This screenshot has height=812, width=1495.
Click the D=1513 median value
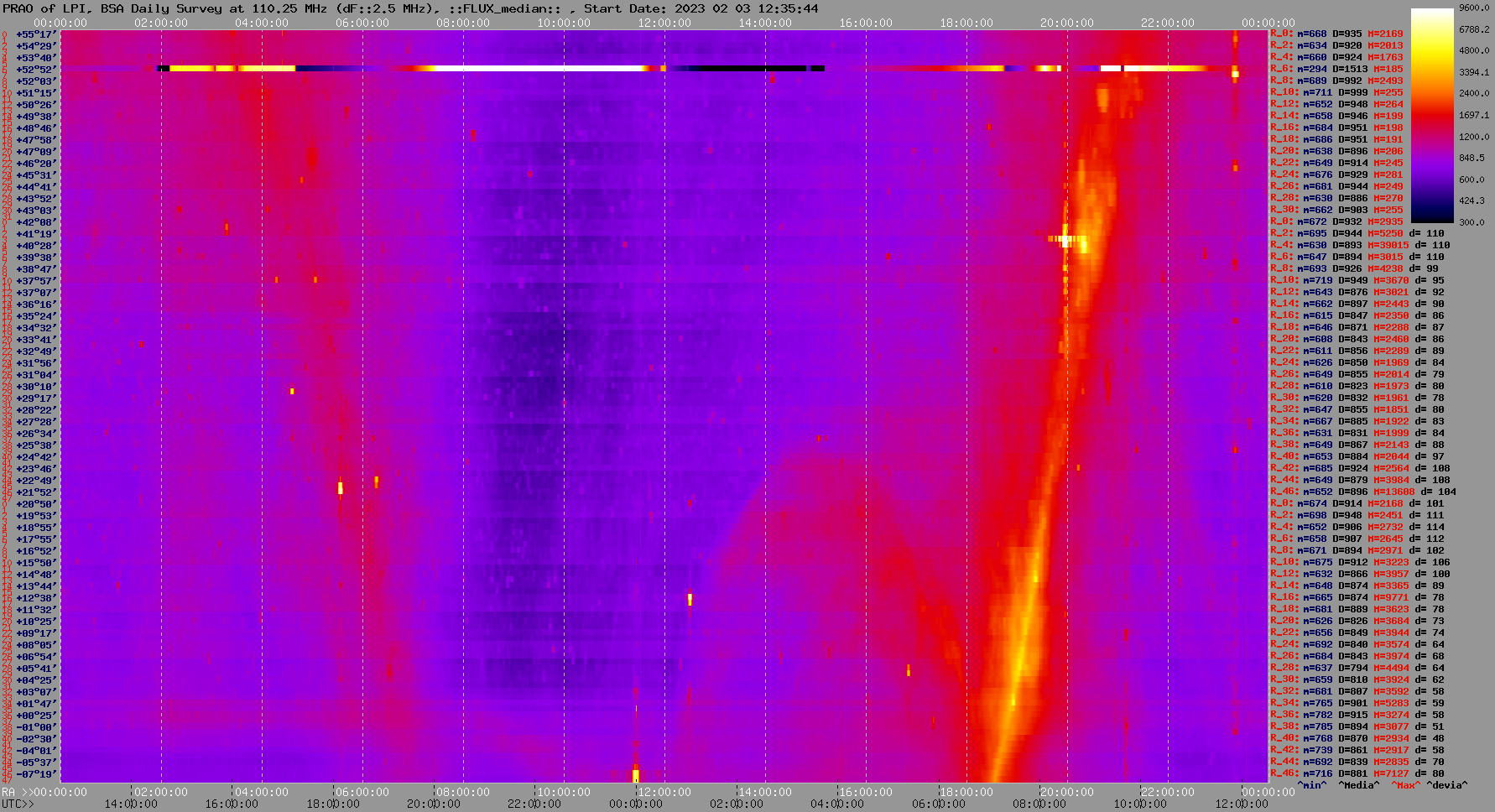coord(1348,70)
